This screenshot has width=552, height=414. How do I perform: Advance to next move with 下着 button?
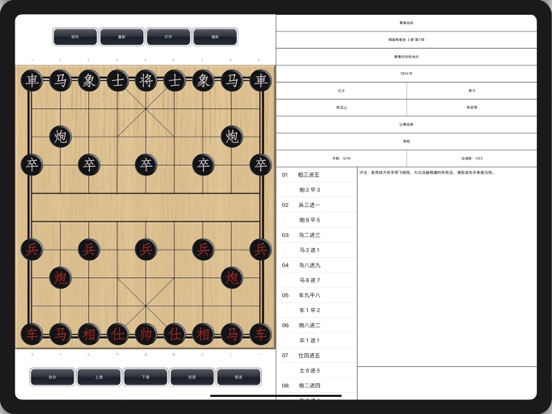point(146,377)
